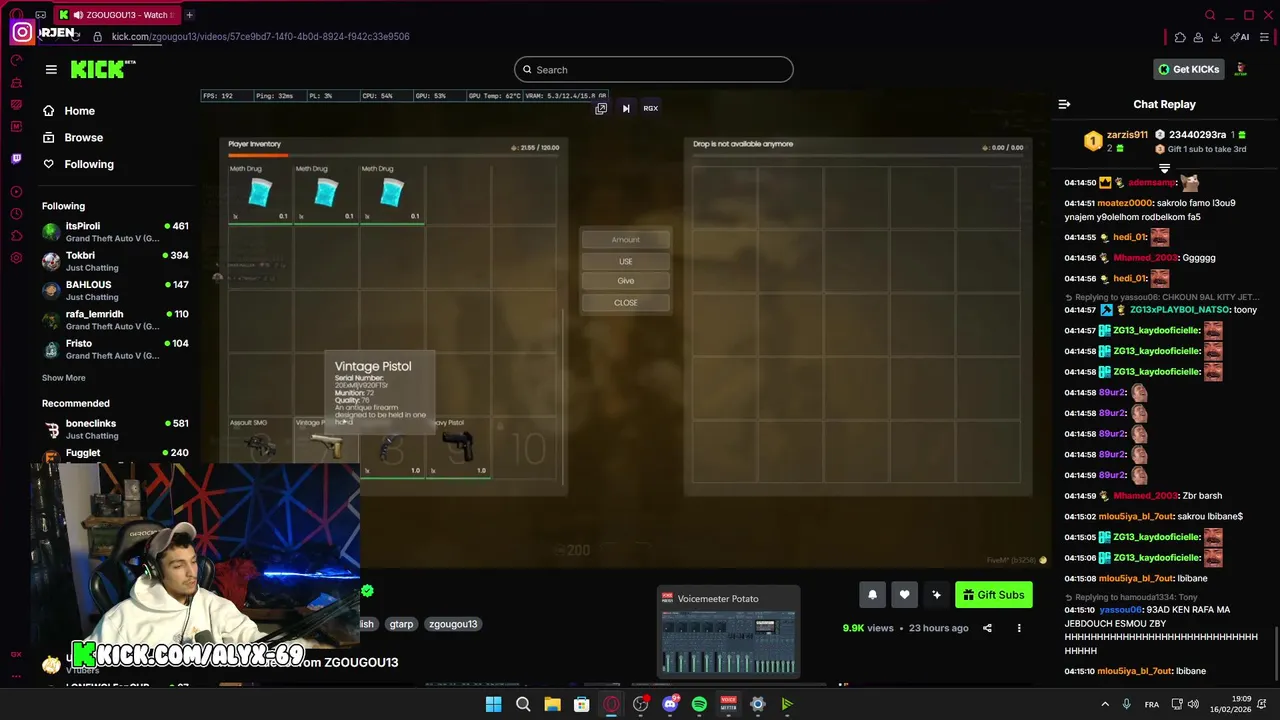Show hidden system tray icons
Image resolution: width=1280 pixels, height=720 pixels.
click(1105, 704)
